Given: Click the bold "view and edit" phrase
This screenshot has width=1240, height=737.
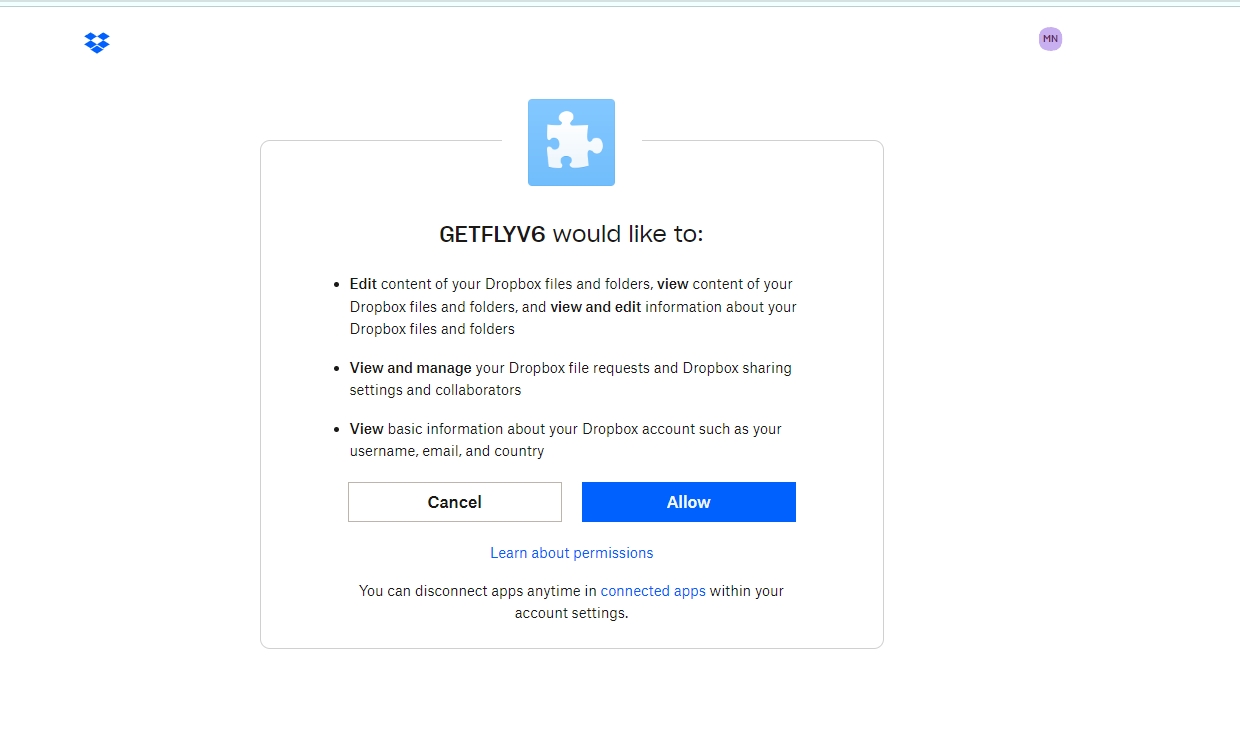Looking at the screenshot, I should pos(596,307).
